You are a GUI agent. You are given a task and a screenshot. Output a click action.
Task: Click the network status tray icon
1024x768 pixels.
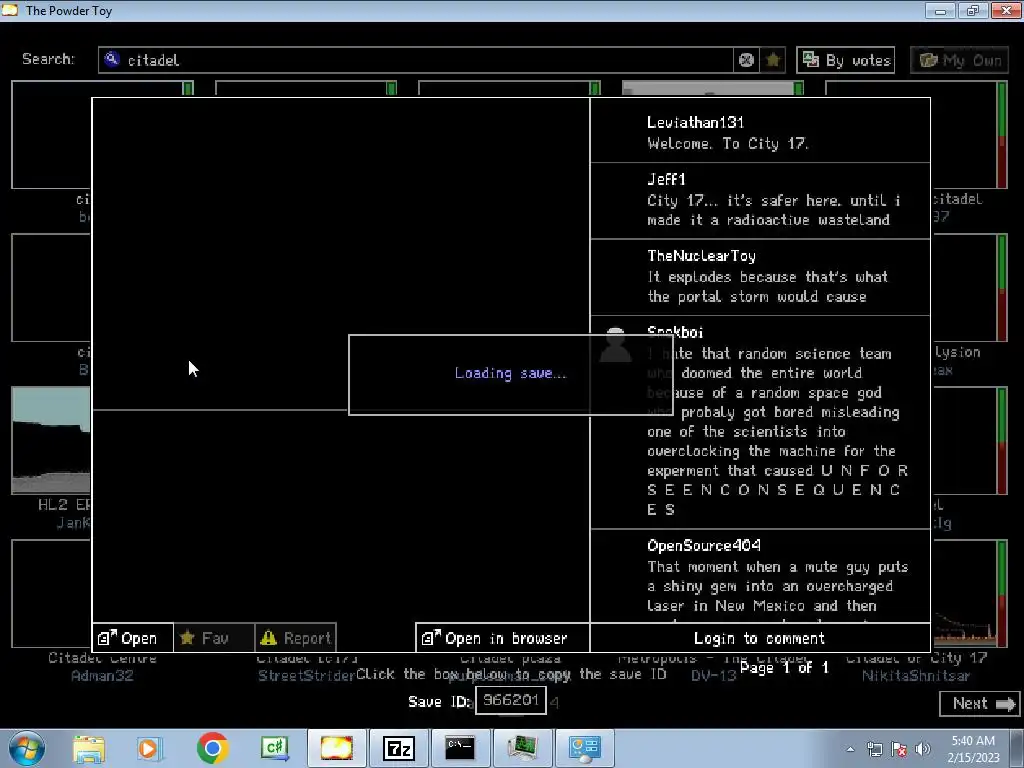point(874,749)
